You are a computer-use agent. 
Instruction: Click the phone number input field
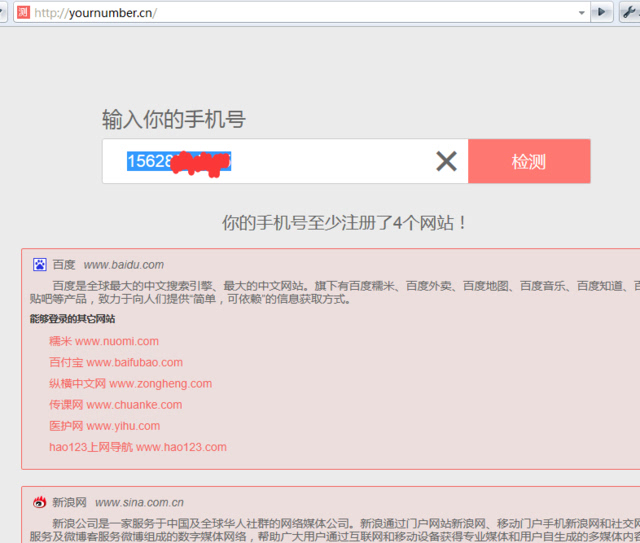285,161
